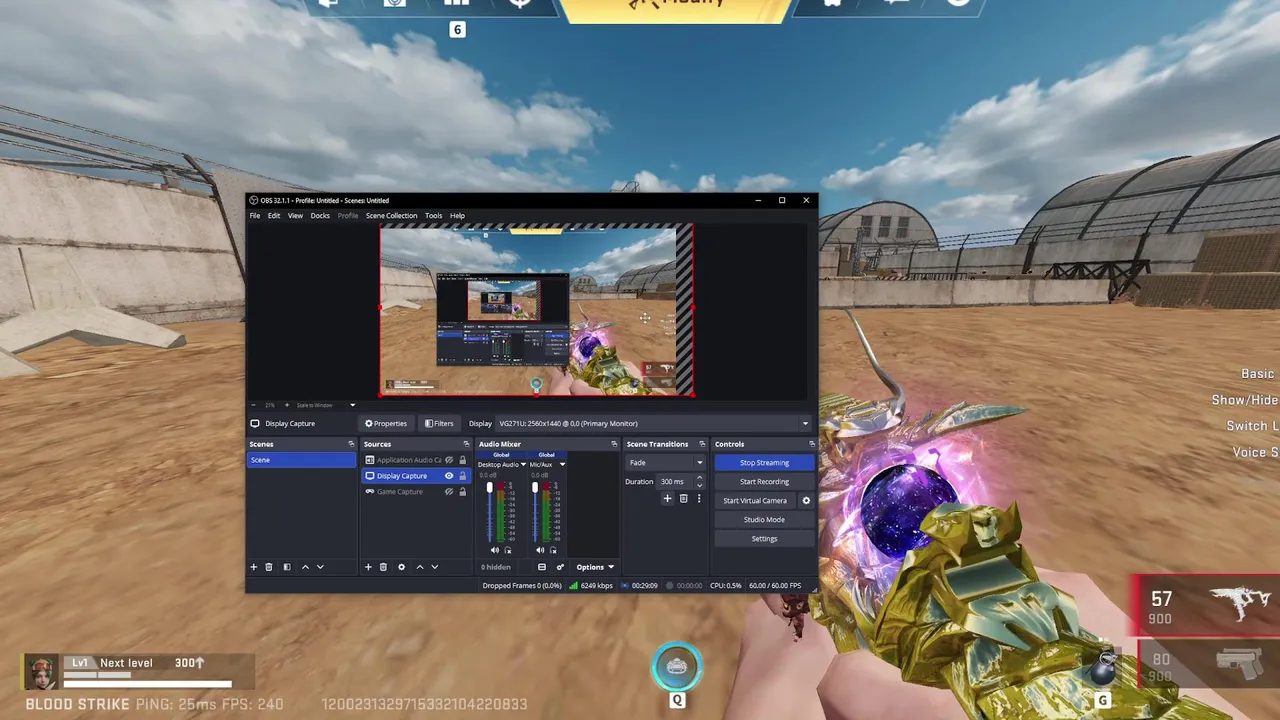Open the Fade transition dropdown
Screen dimensions: 1280x720
pyautogui.click(x=665, y=463)
